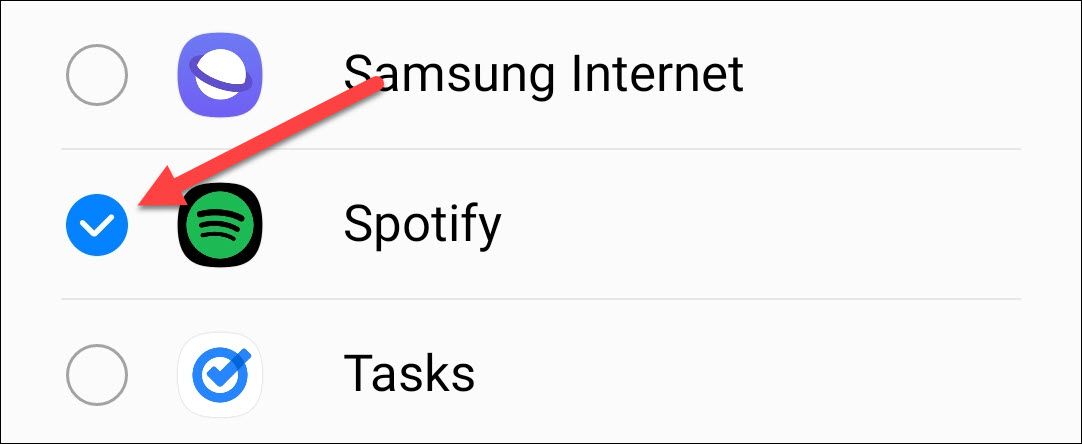Click the Spotify text label

[x=422, y=226]
